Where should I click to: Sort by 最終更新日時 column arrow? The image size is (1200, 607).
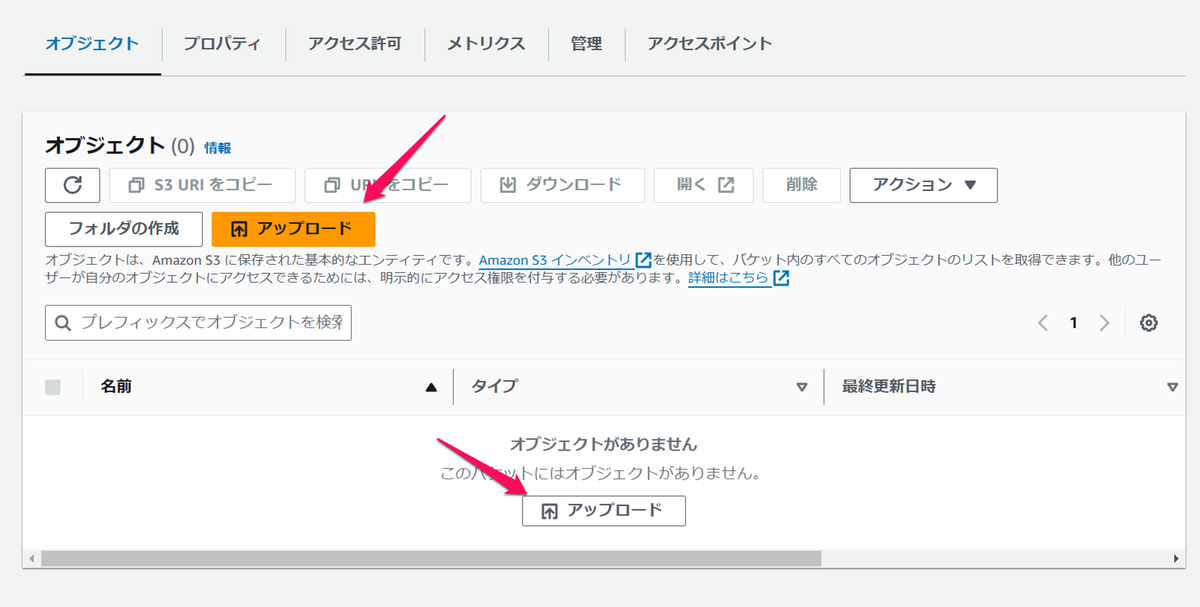(x=1173, y=387)
